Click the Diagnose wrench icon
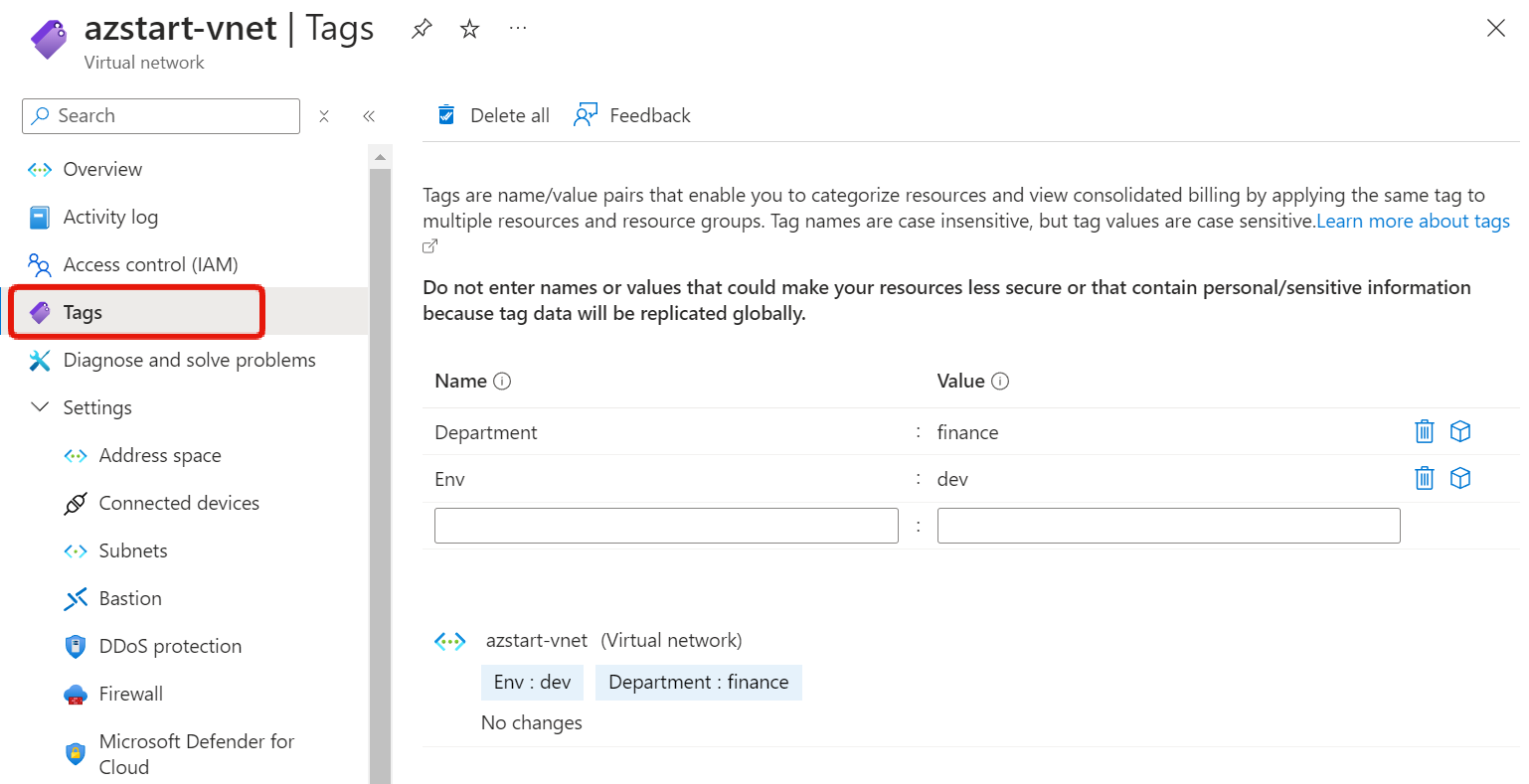The image size is (1529, 784). pos(40,360)
